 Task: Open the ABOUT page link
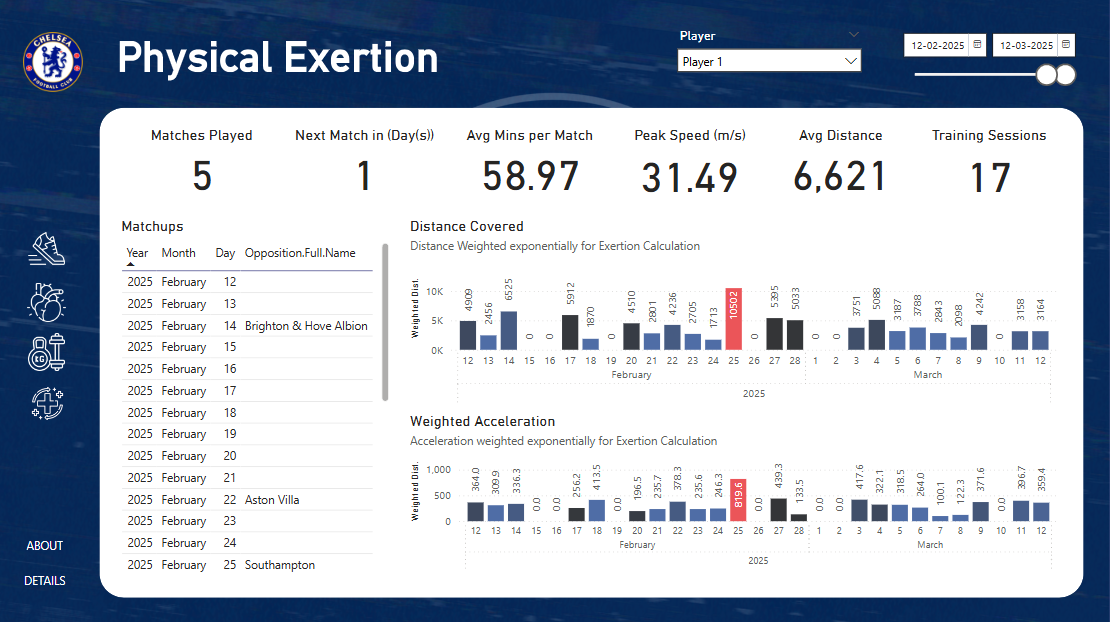(45, 546)
